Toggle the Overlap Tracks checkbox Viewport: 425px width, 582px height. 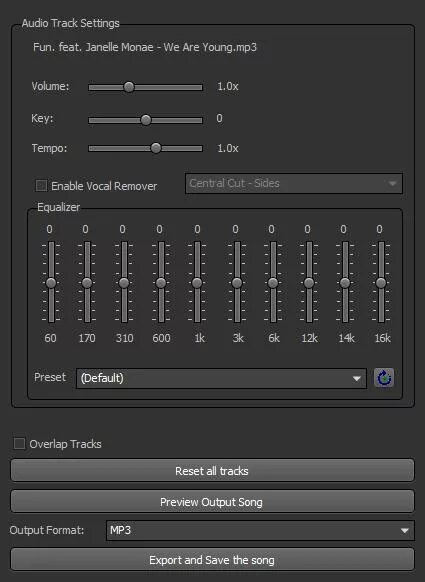pyautogui.click(x=19, y=444)
